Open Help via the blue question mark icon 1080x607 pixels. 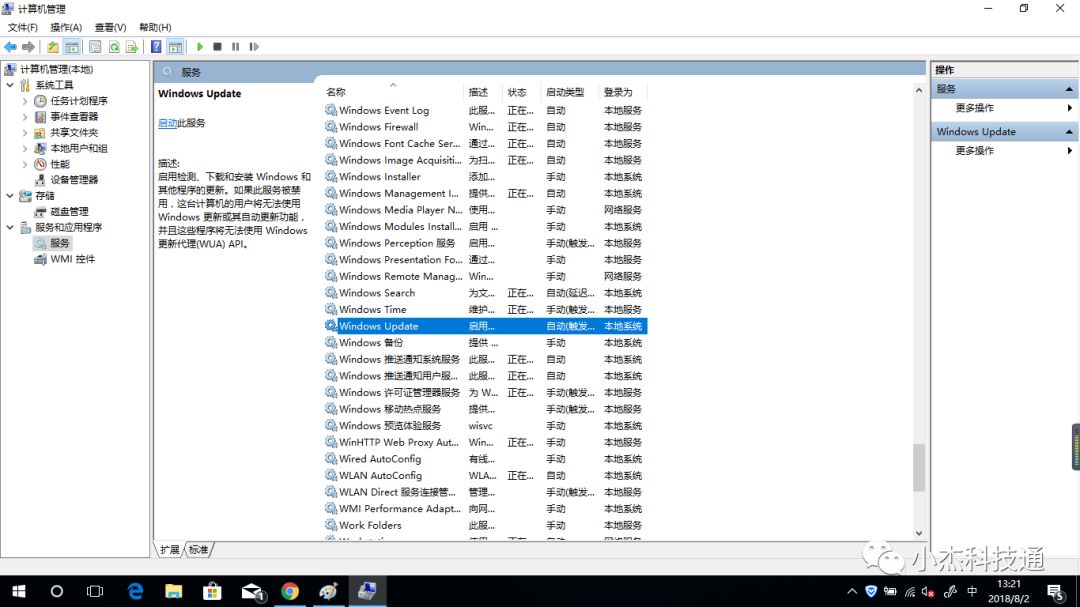click(x=156, y=47)
